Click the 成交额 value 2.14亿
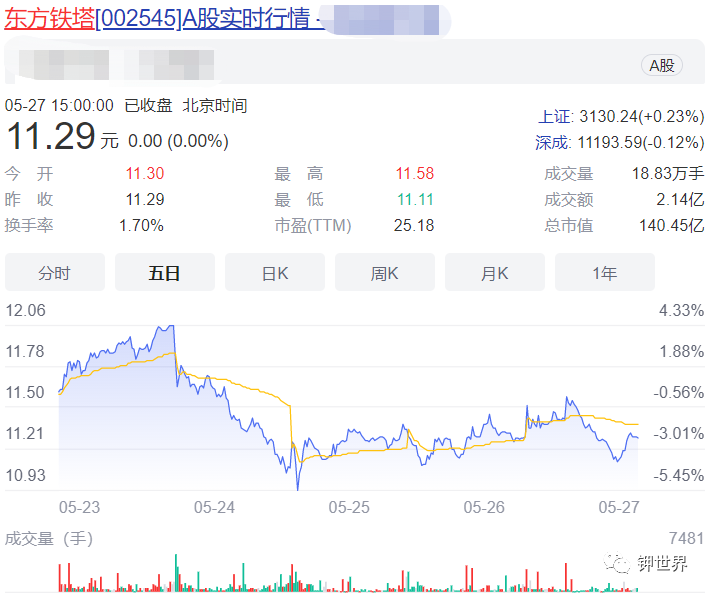Viewport: 710px width, 594px height. [680, 199]
